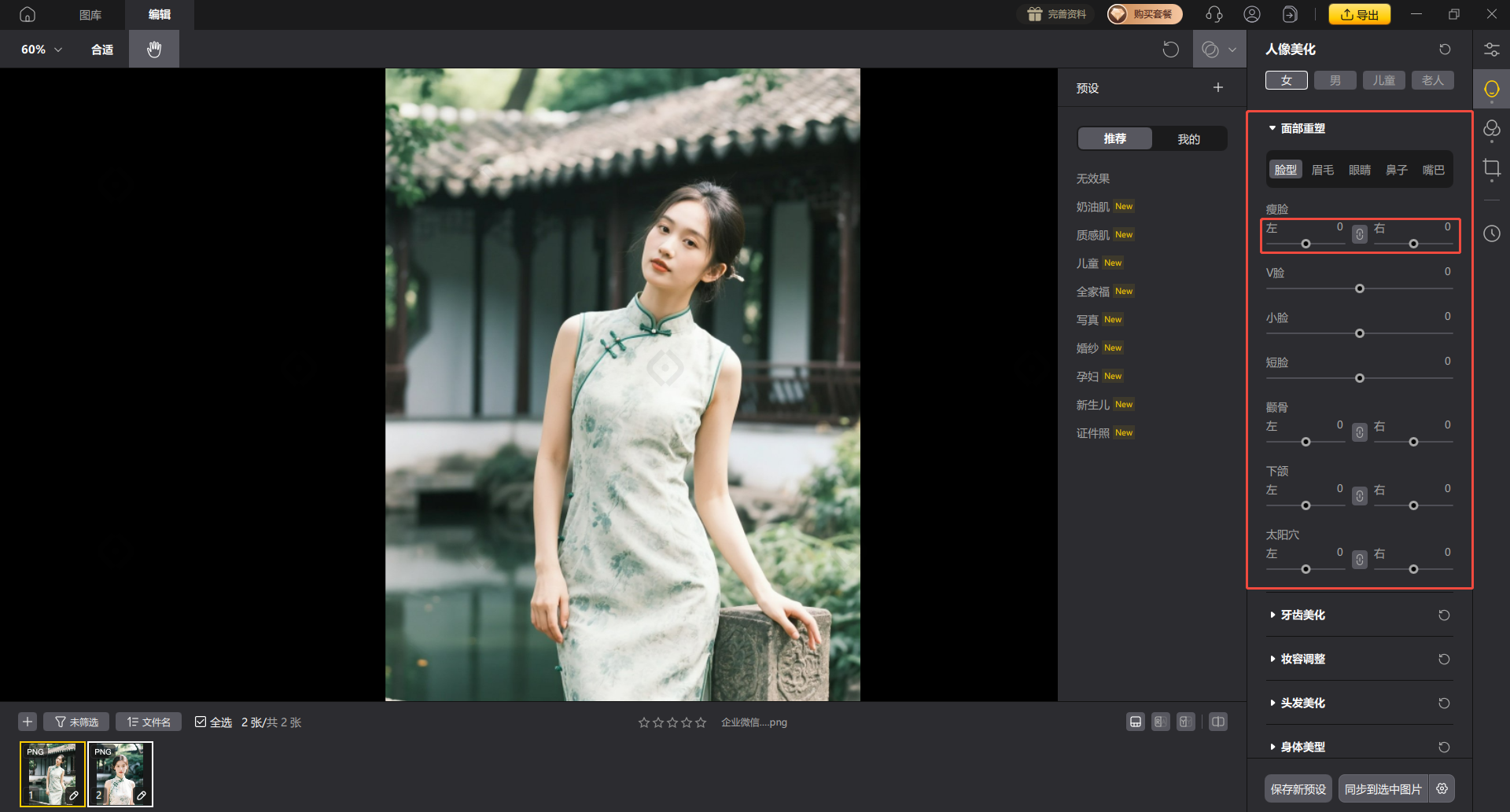The width and height of the screenshot is (1510, 812).
Task: Switch to the 图库 tab
Action: click(90, 15)
